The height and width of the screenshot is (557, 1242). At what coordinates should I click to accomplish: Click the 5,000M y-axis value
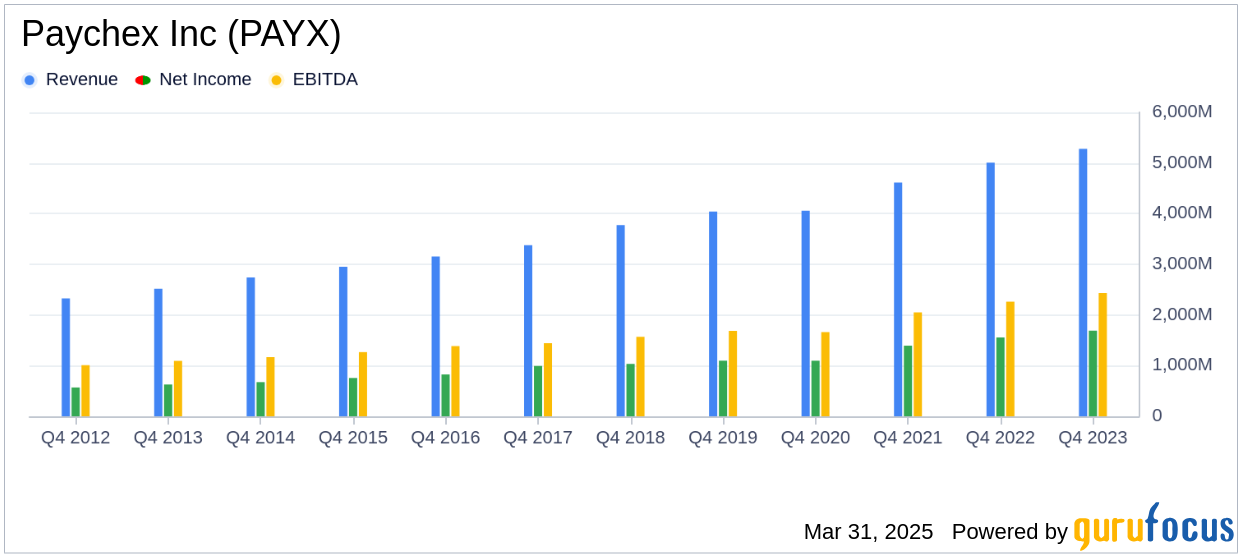[1182, 162]
